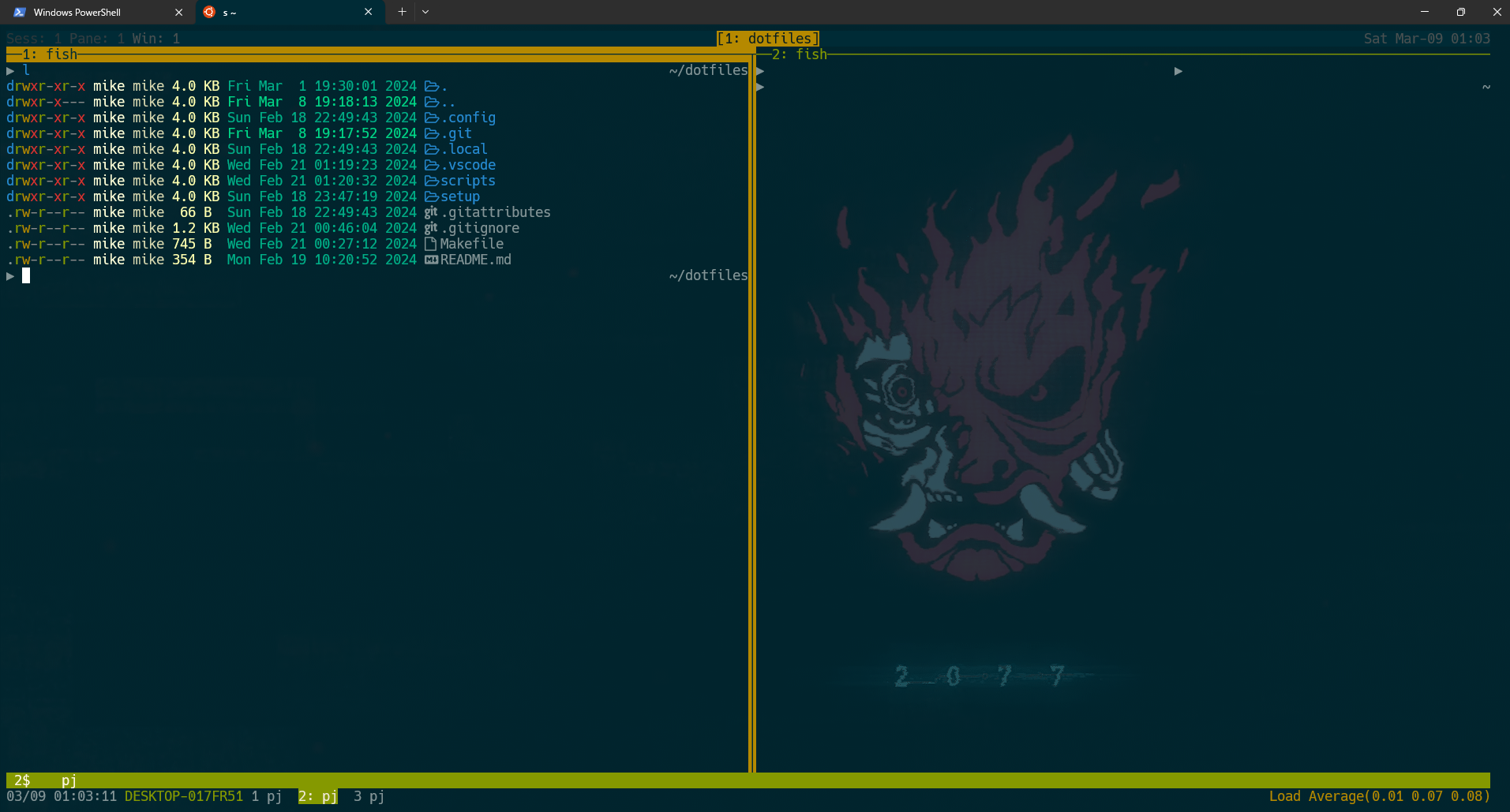Click the second prompt arrow in right pane
The width and height of the screenshot is (1510, 812).
[760, 86]
